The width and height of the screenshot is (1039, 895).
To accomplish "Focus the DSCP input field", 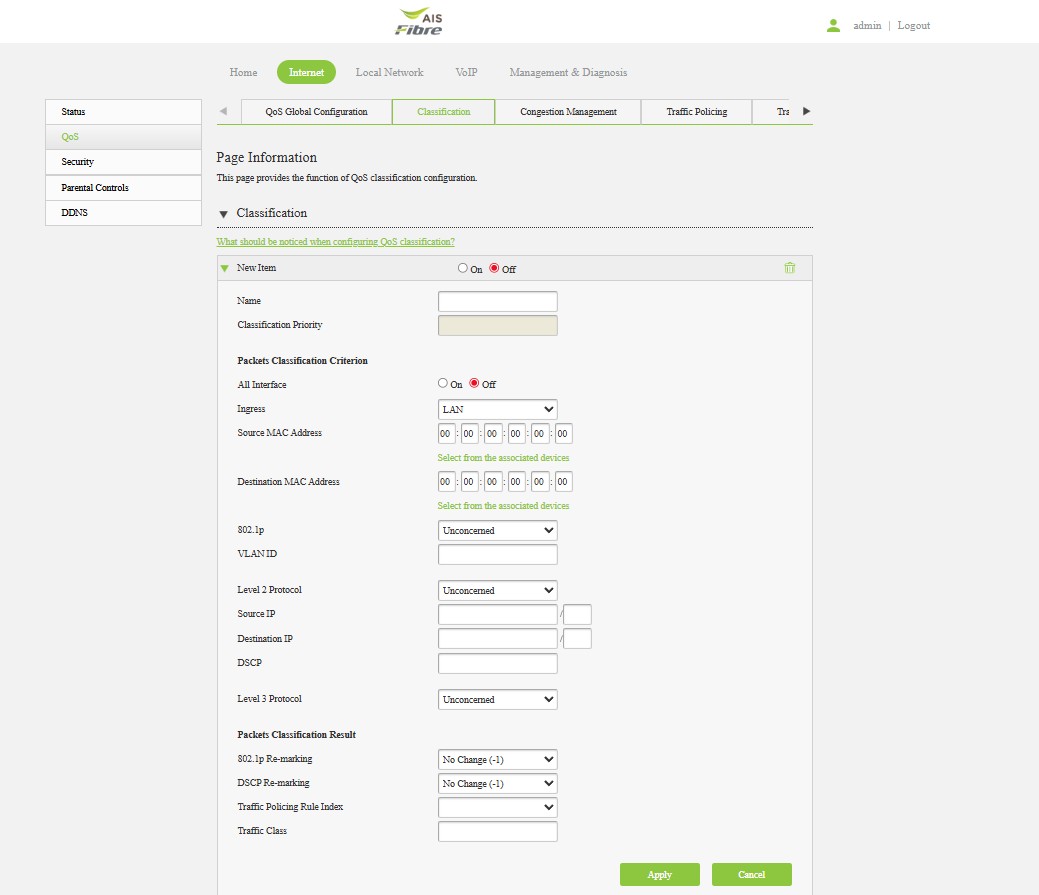I will click(498, 663).
